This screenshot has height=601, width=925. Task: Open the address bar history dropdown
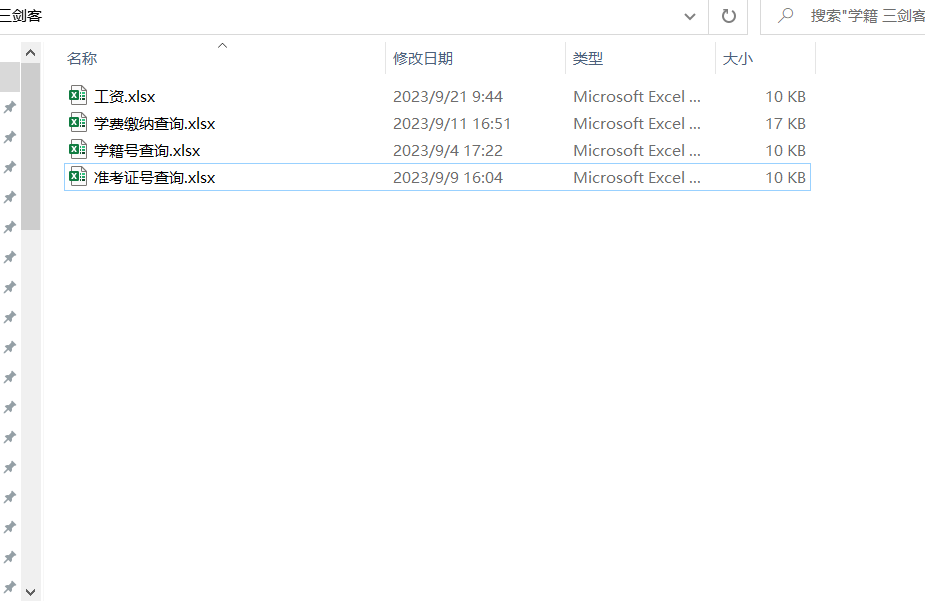[690, 17]
